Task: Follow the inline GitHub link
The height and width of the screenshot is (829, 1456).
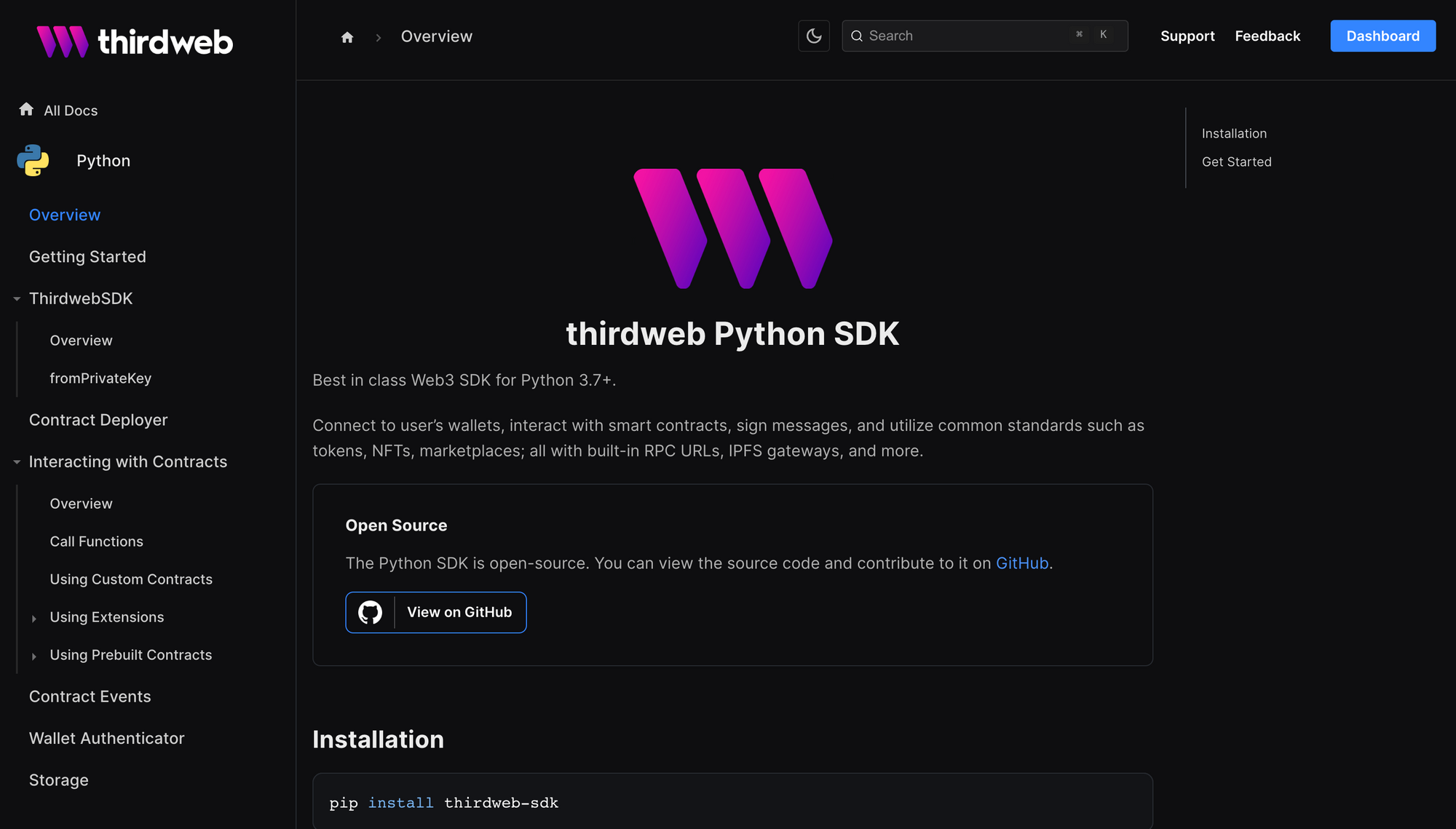Action: point(1021,563)
